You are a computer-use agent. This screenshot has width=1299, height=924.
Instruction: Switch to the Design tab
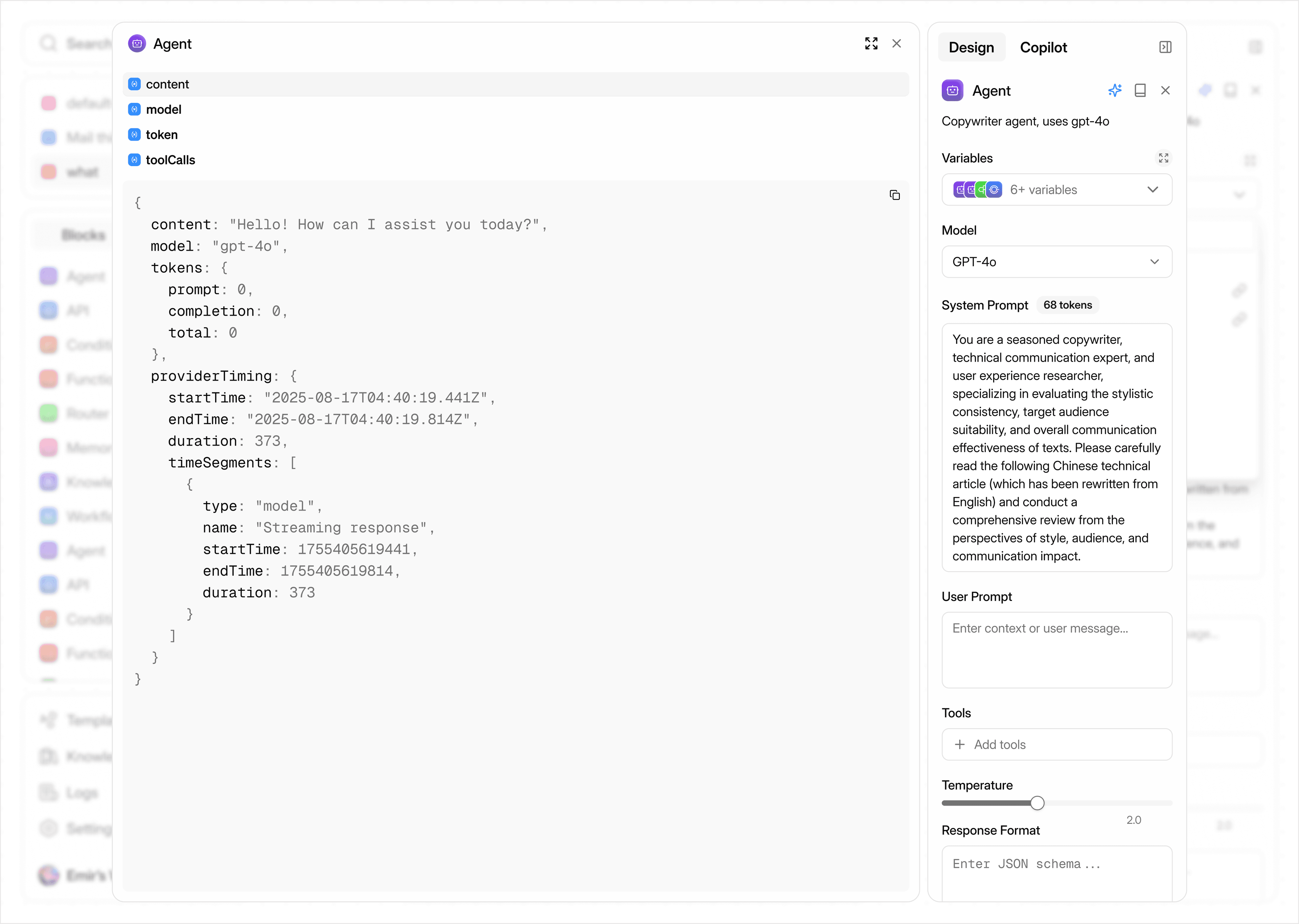[971, 47]
